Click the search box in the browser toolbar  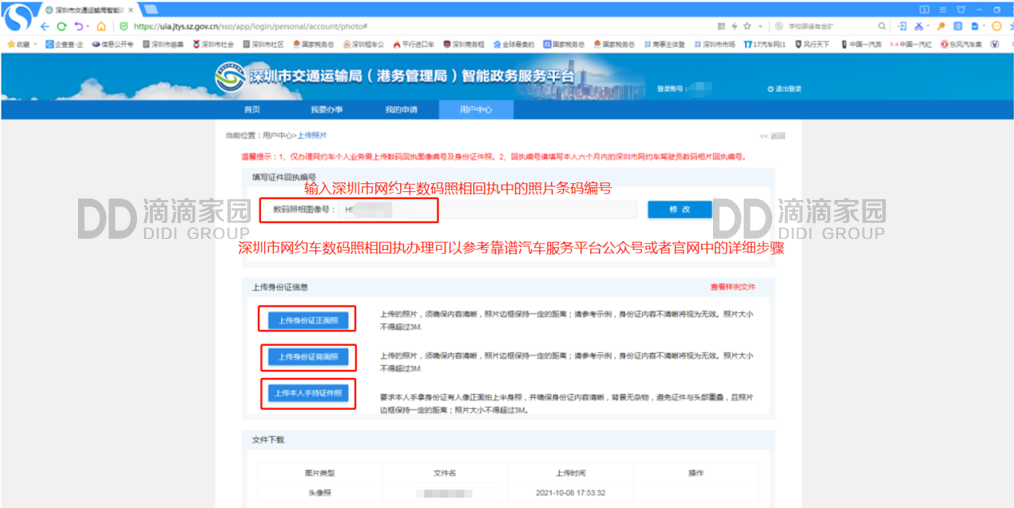pos(831,26)
